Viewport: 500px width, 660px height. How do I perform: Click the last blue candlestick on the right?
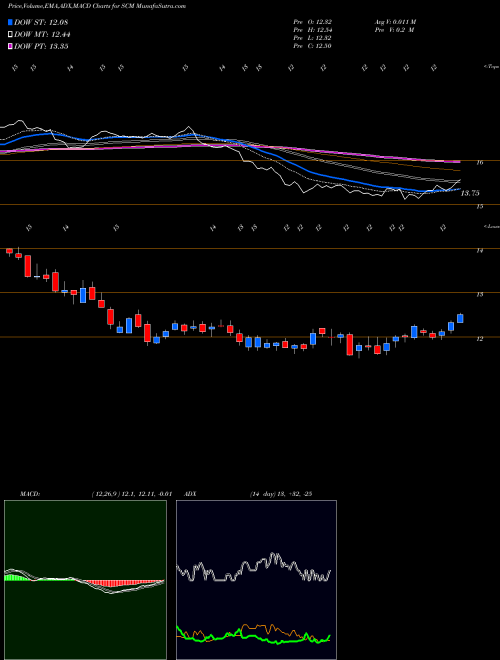460,318
